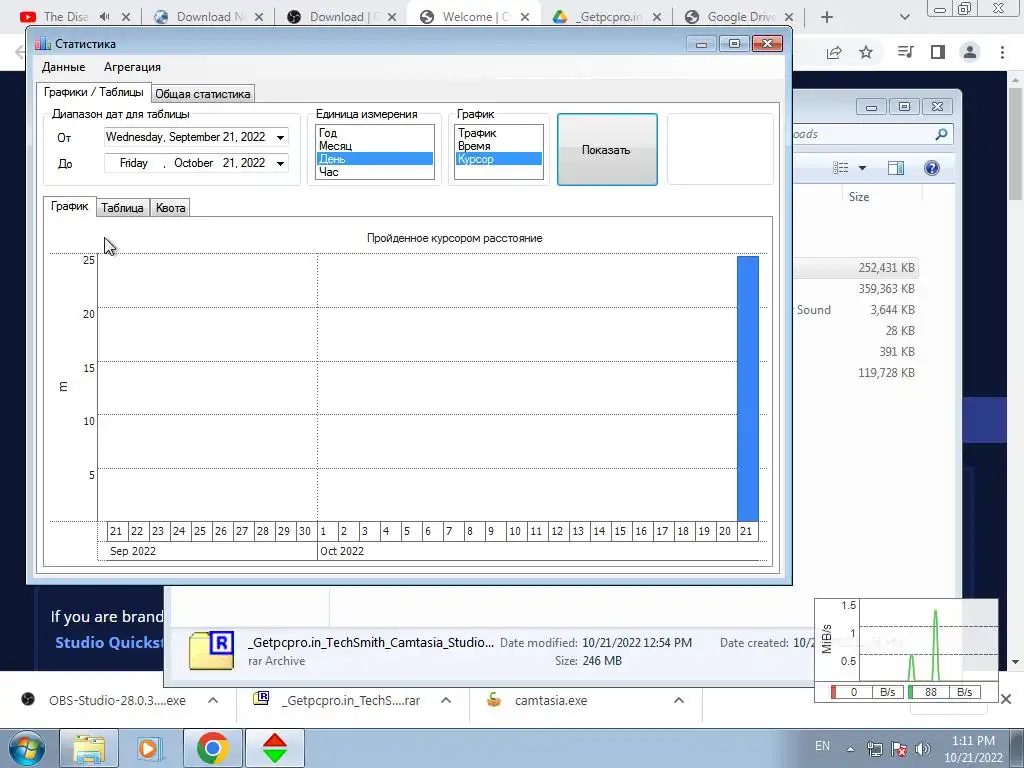
Task: Select the График sub-tab
Action: [70, 206]
